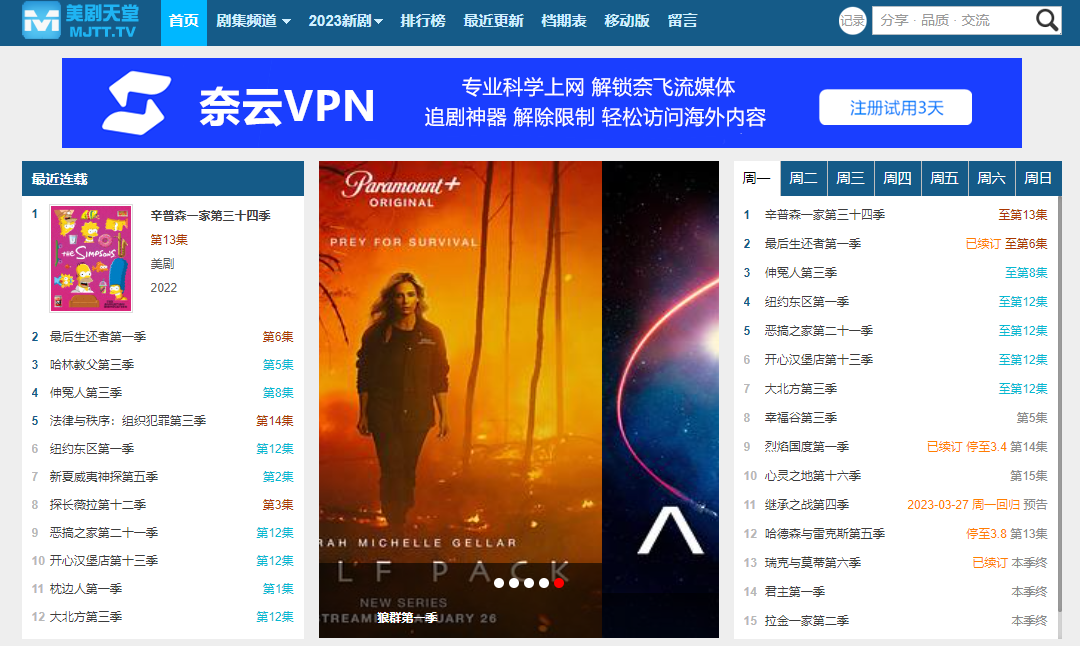Open 幸福谷第三季 in Monday schedule

click(x=800, y=417)
